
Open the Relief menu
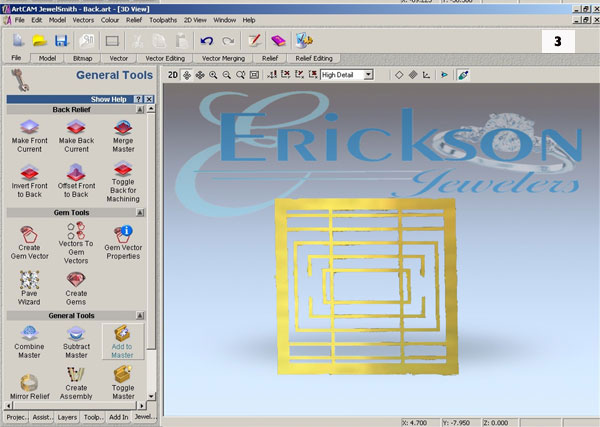click(x=134, y=20)
